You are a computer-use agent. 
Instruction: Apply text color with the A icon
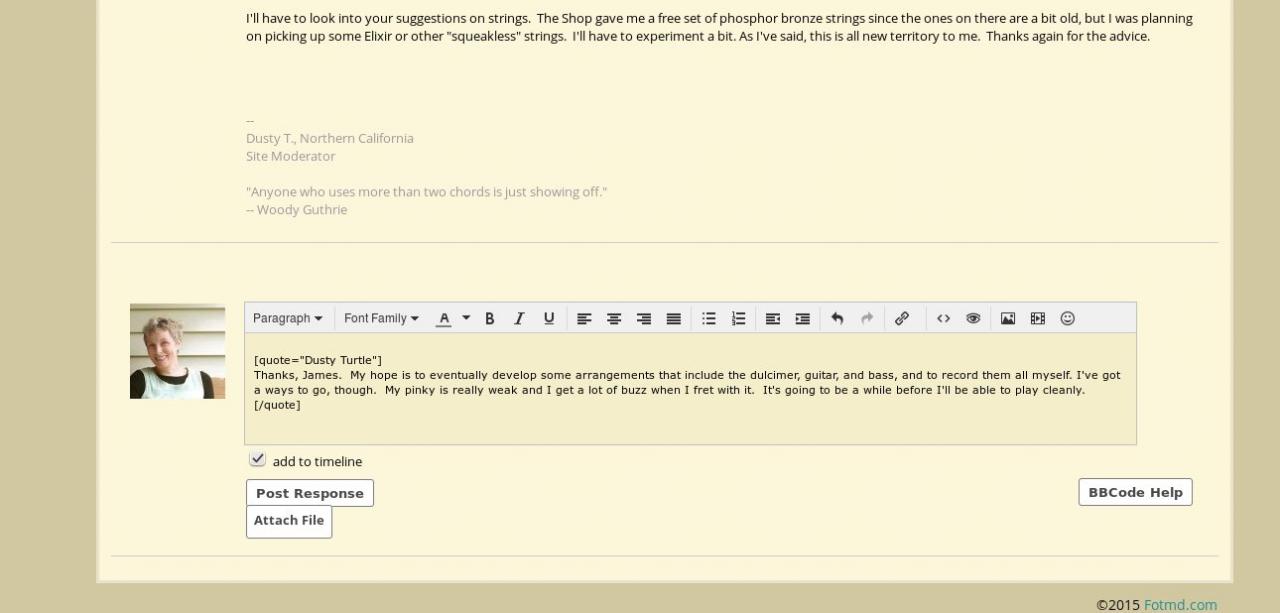[x=444, y=318]
